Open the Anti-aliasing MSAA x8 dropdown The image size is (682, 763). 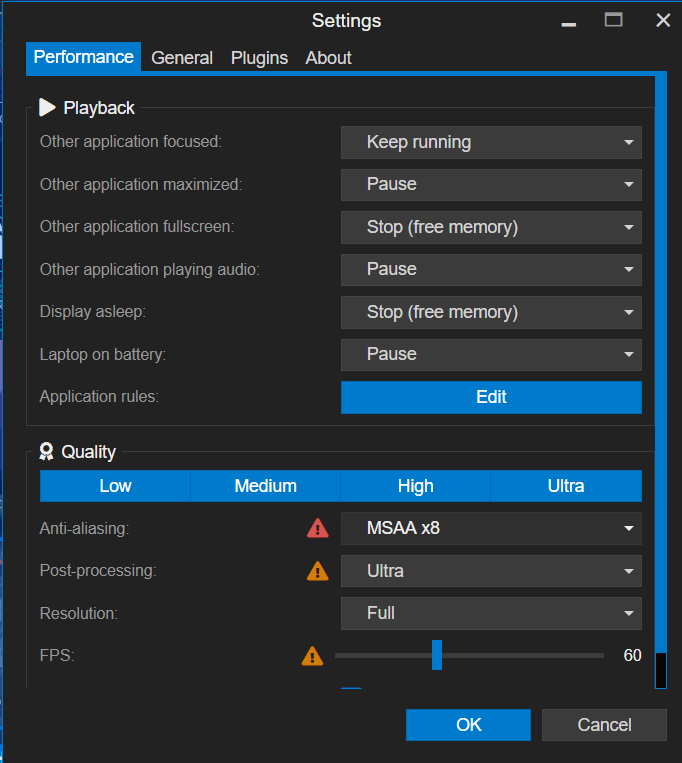click(x=491, y=528)
